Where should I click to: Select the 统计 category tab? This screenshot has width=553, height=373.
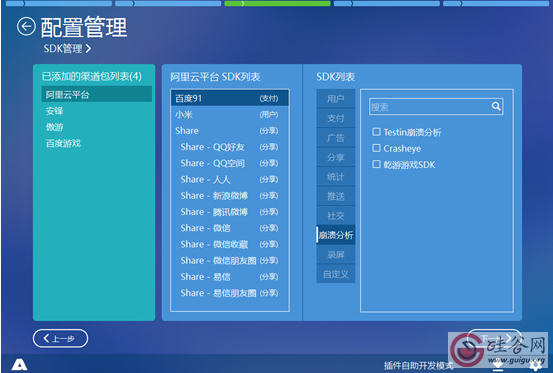point(335,177)
